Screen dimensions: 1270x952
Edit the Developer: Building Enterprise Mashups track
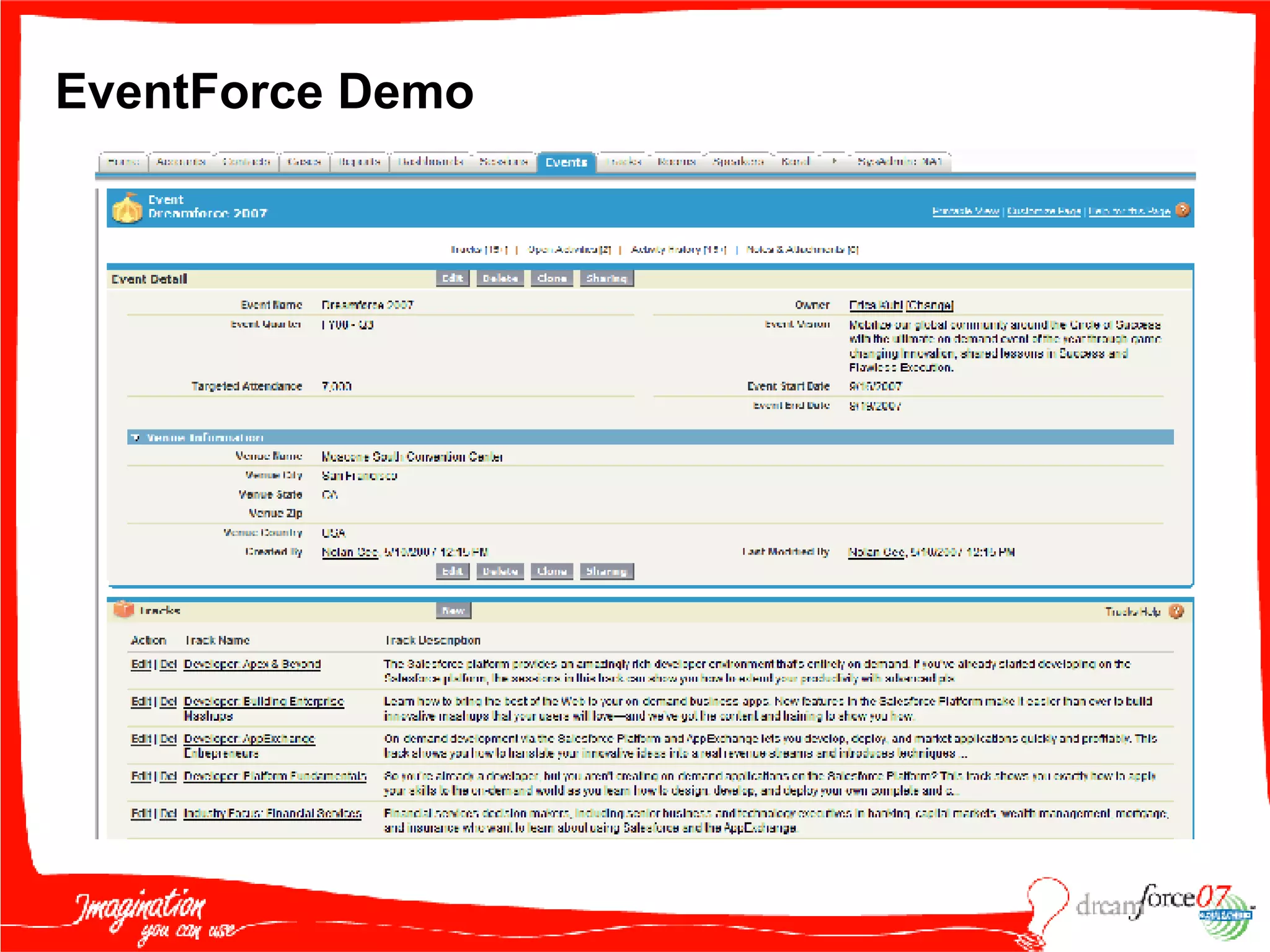tap(141, 702)
